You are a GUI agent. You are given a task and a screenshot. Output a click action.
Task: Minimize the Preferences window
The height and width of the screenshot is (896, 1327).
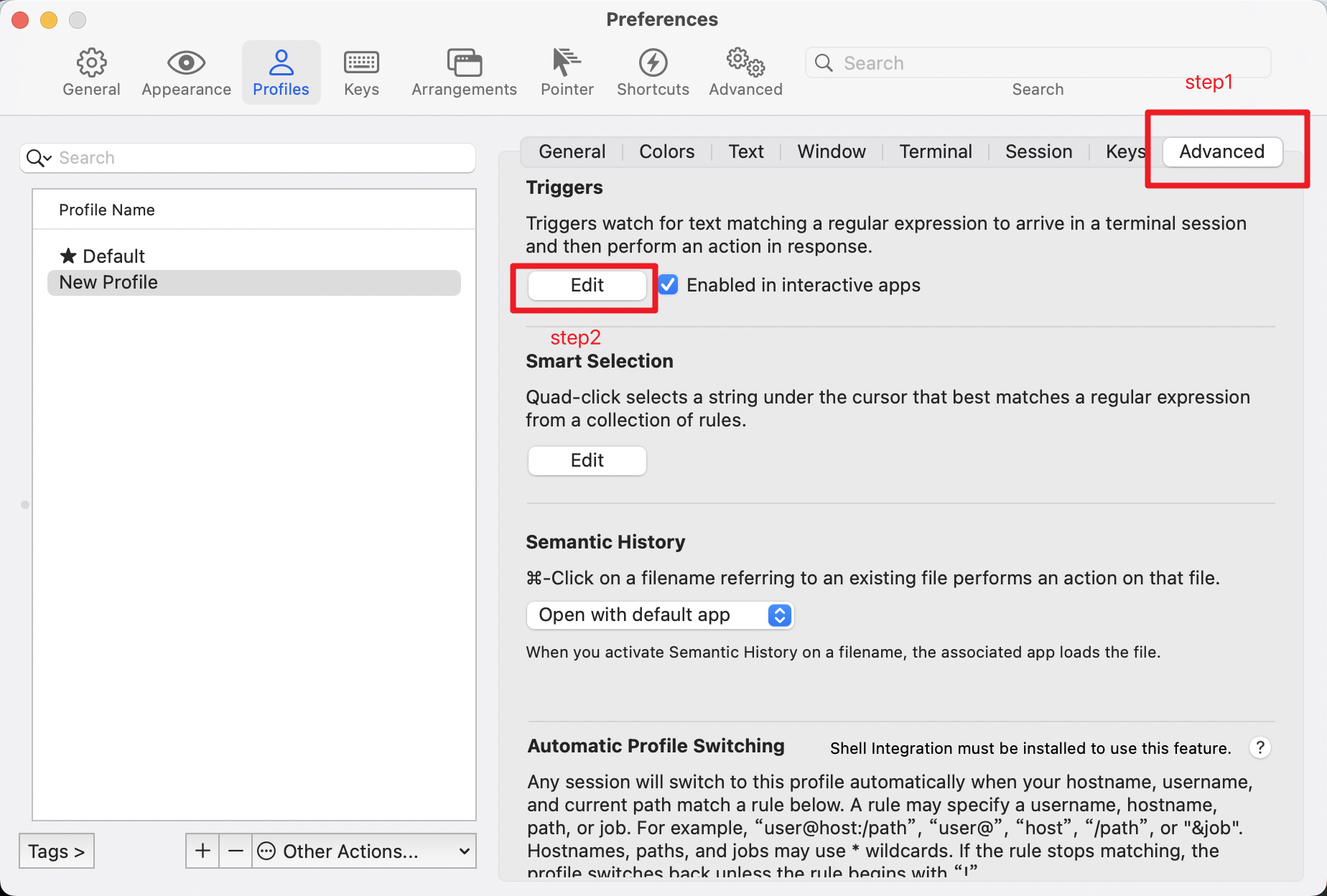pos(49,20)
